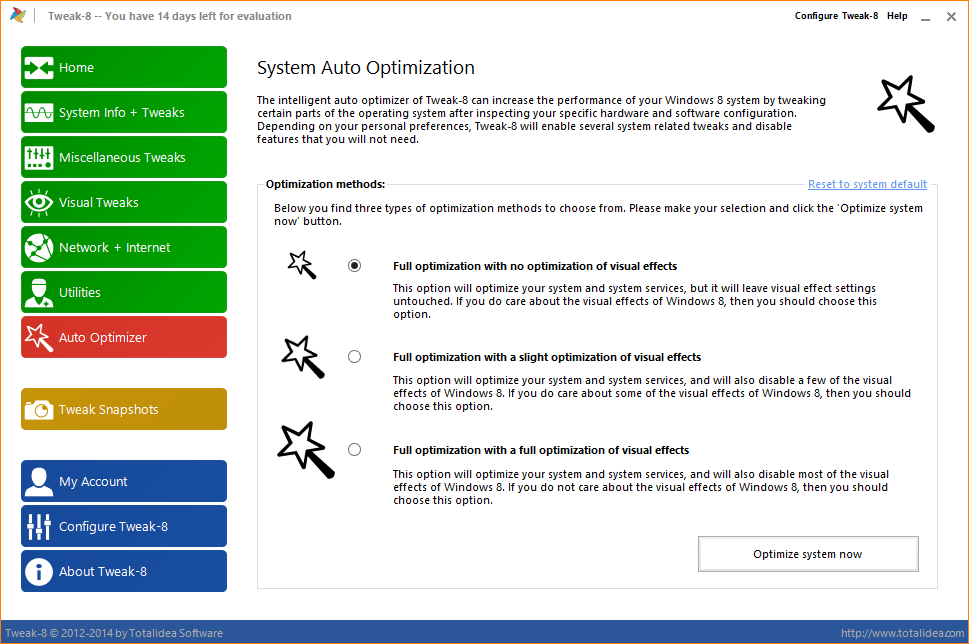Click the wand icon beside full visual optimization option

[x=306, y=450]
